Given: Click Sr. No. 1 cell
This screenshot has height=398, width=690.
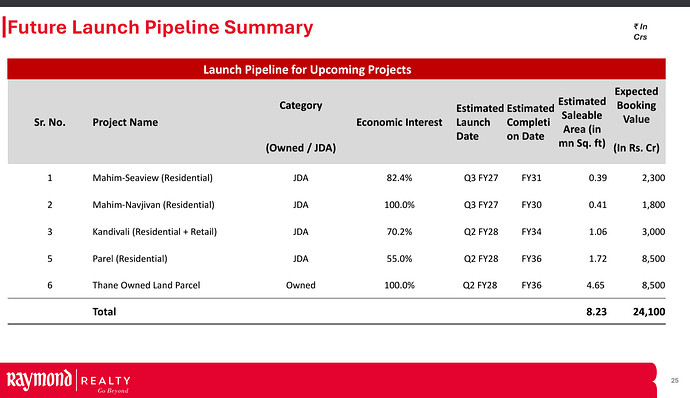Looking at the screenshot, I should (x=50, y=178).
